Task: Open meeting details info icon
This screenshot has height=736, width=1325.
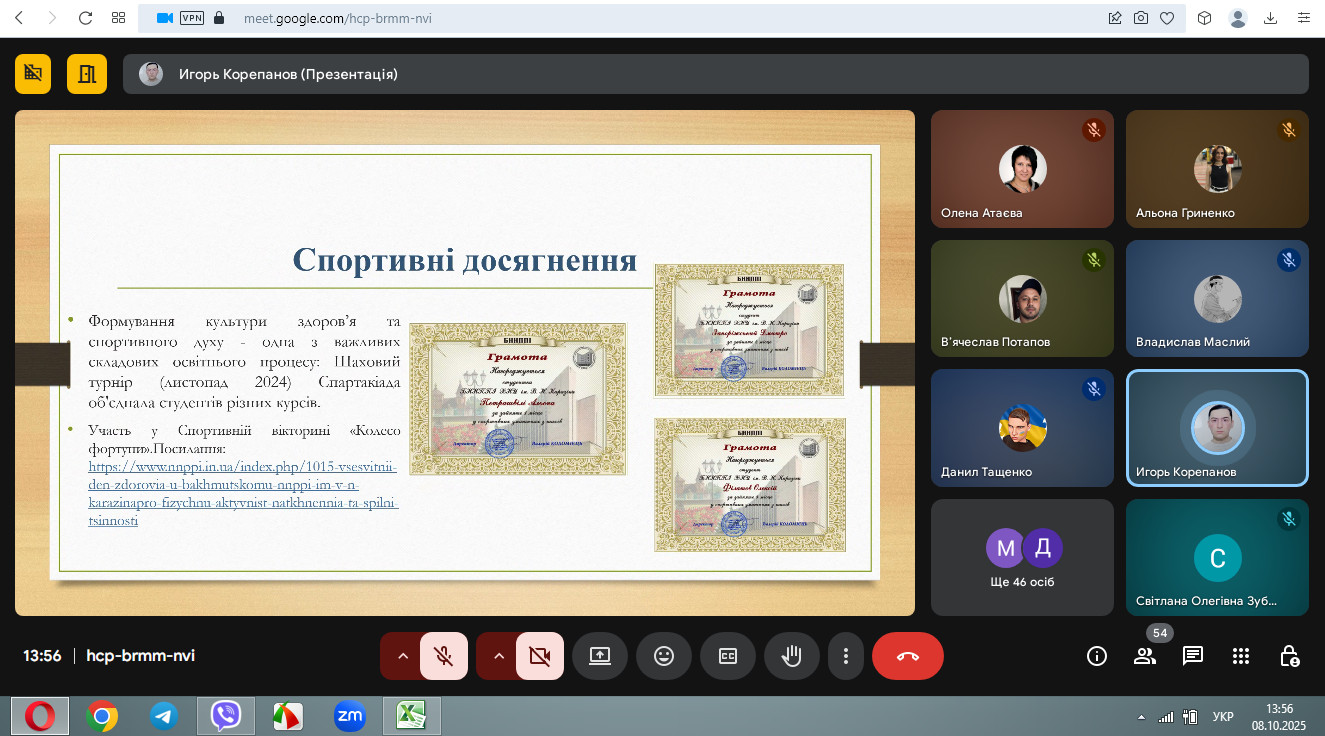Action: click(x=1097, y=656)
